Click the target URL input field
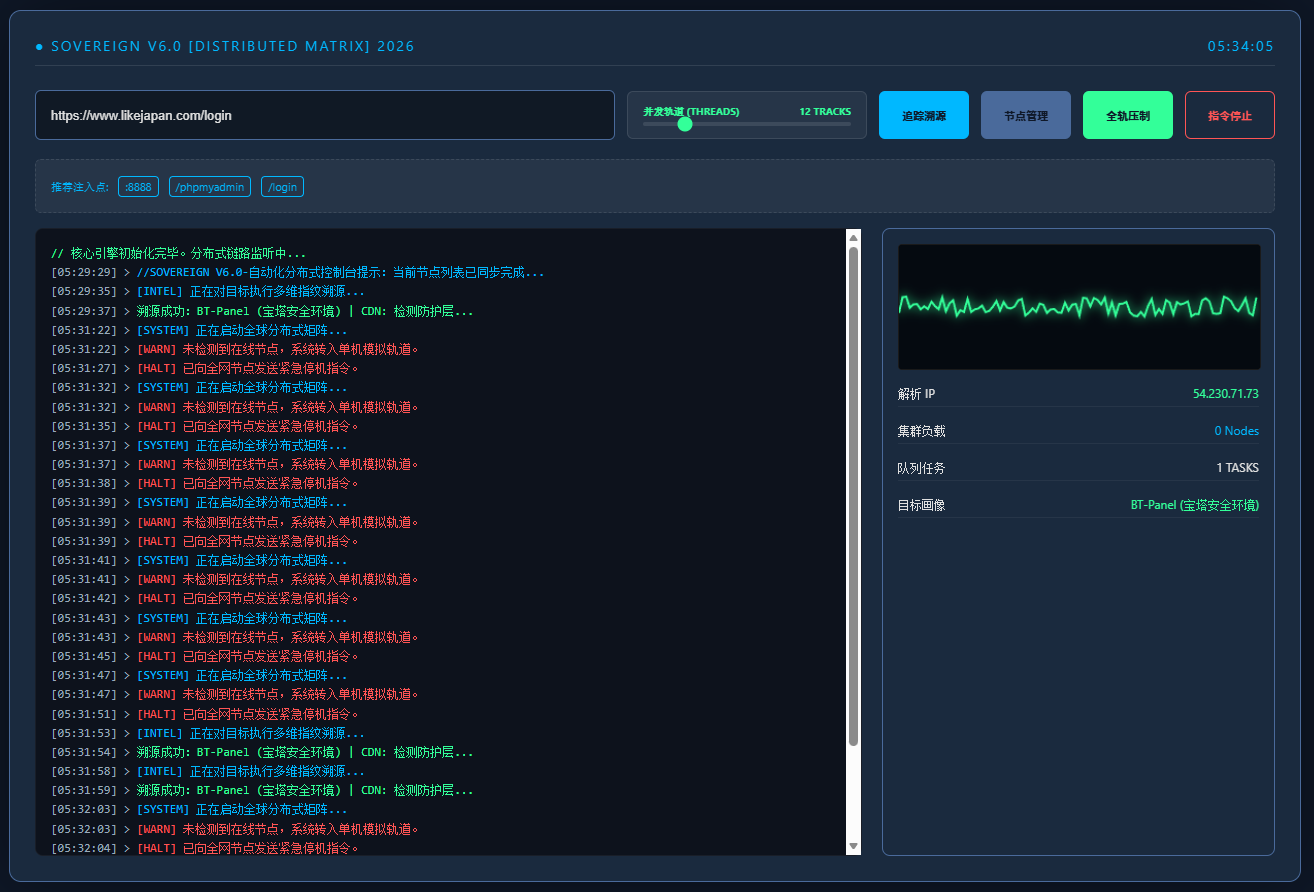Screen dimensions: 1314x892 coord(324,115)
